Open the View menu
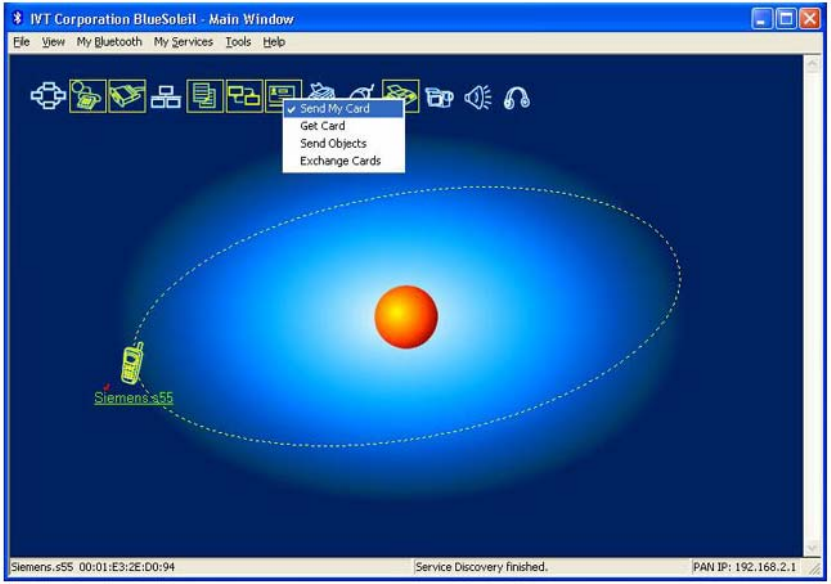 (x=53, y=42)
